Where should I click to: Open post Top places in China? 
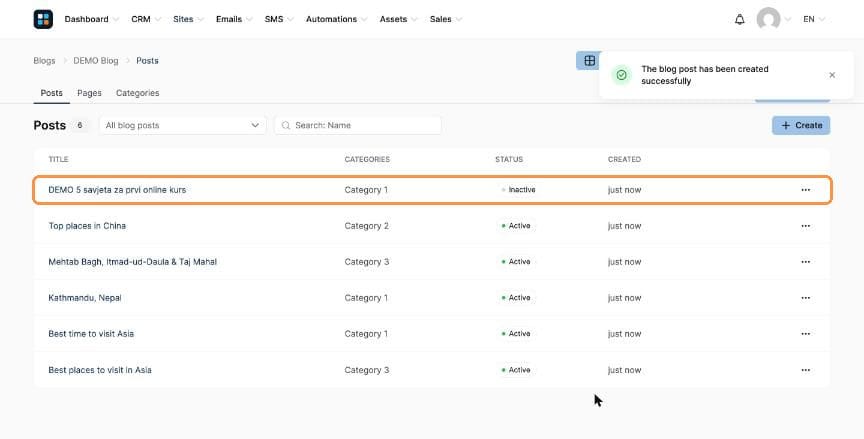[87, 226]
